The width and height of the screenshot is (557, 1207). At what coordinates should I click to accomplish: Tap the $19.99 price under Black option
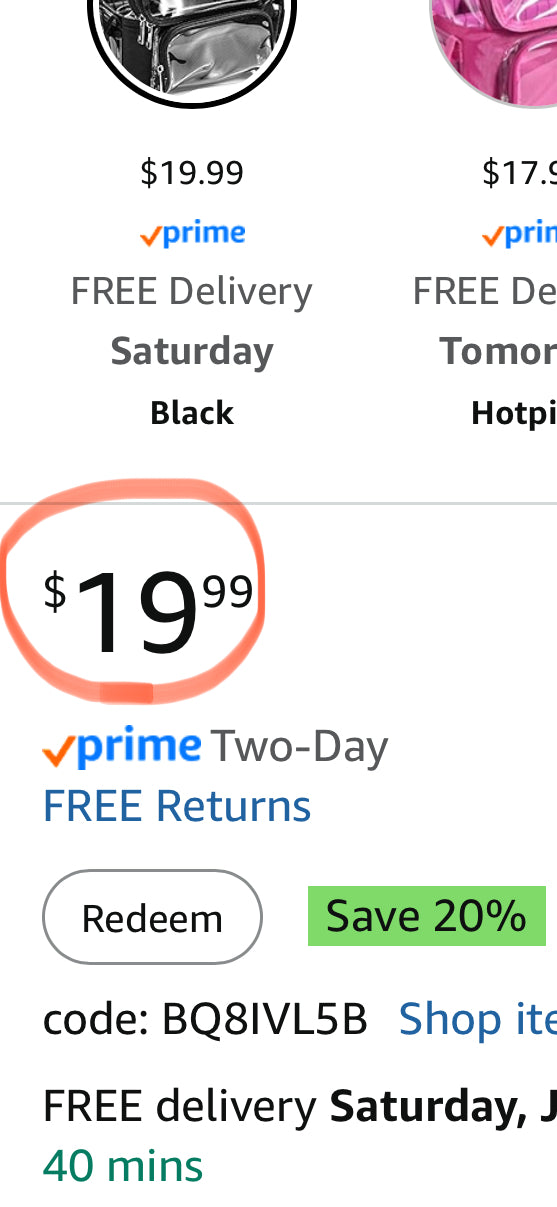click(x=192, y=173)
